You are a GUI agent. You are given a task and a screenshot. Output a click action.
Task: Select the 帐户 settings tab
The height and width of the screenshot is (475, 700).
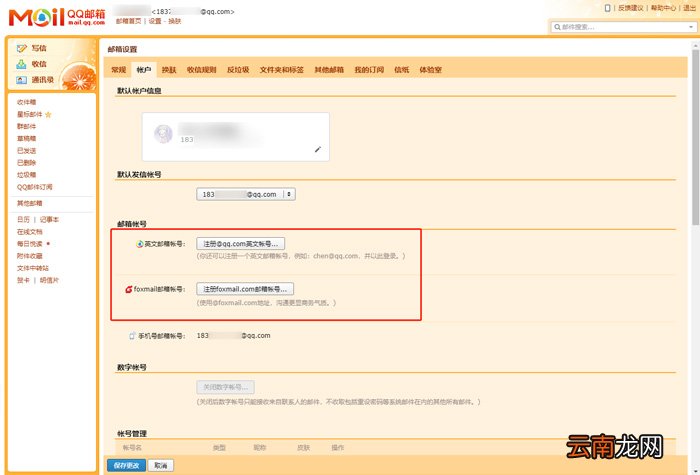144,70
